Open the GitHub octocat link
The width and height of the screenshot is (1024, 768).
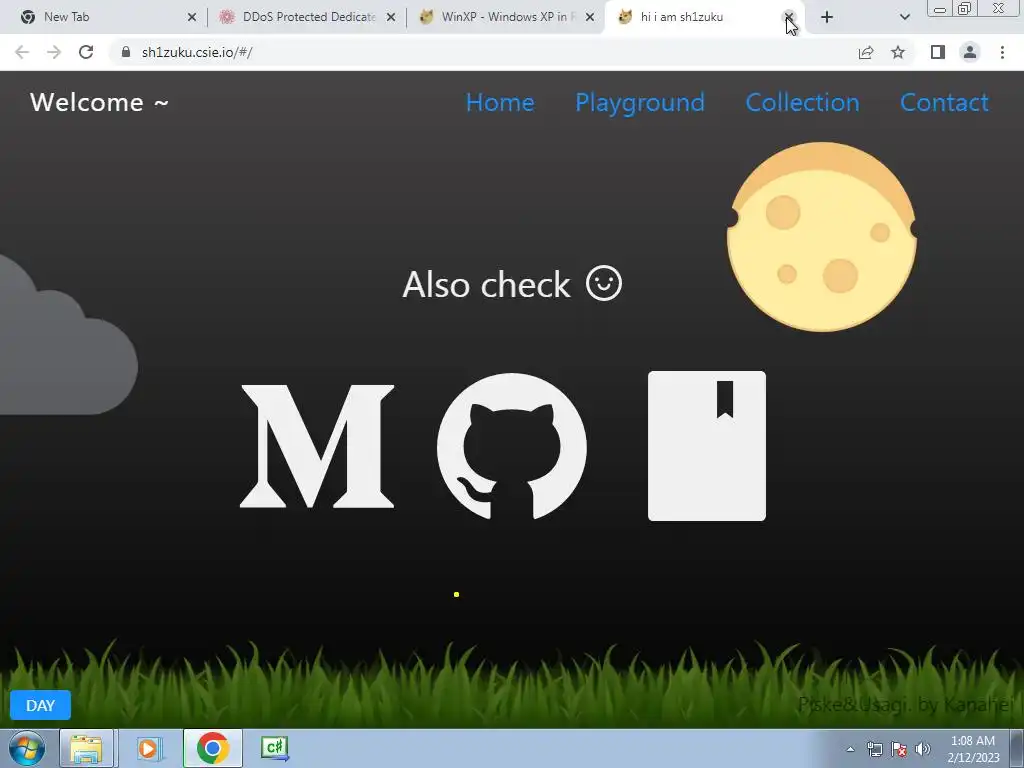click(x=511, y=447)
